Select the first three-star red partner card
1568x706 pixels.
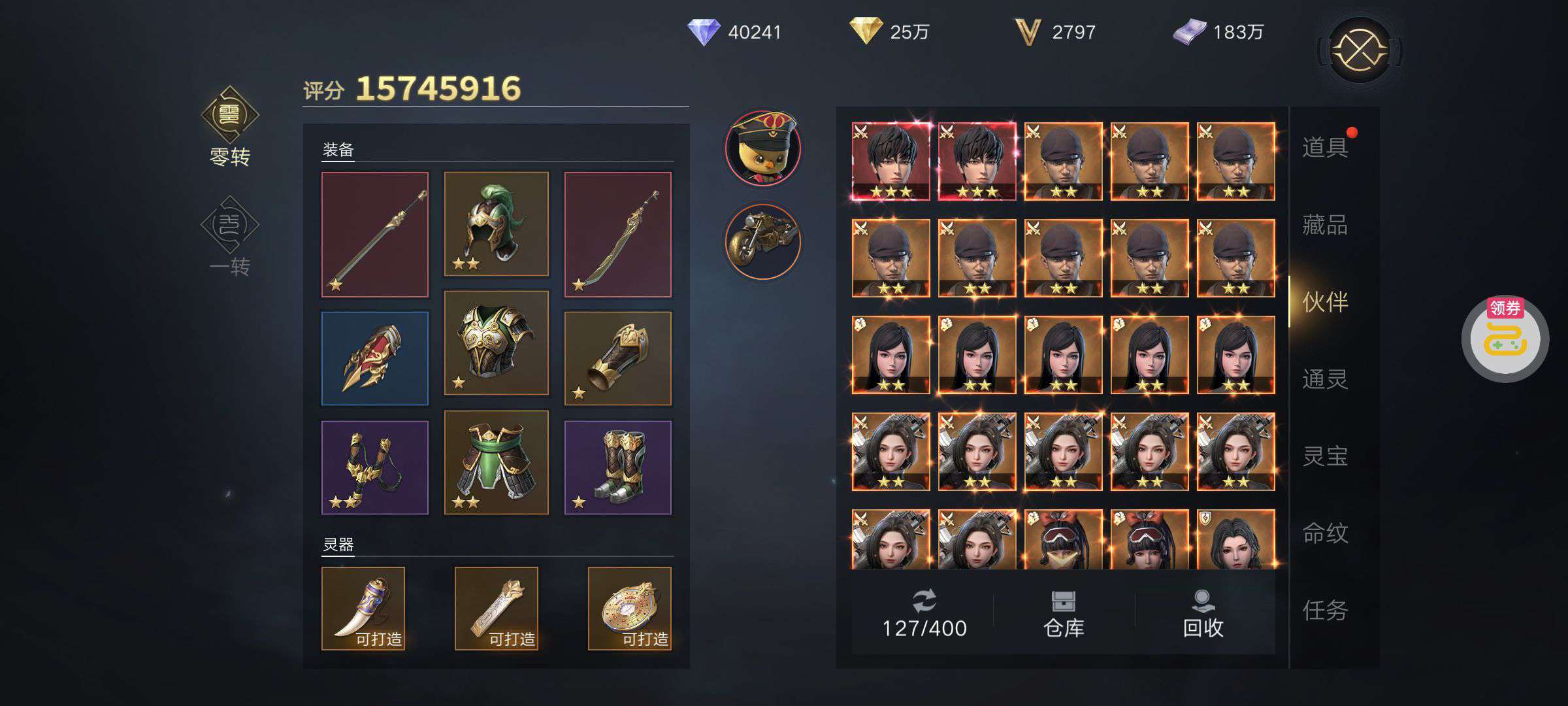[890, 161]
